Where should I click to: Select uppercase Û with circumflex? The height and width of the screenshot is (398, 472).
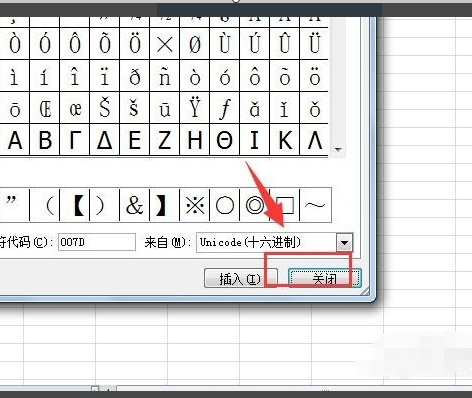[285, 44]
